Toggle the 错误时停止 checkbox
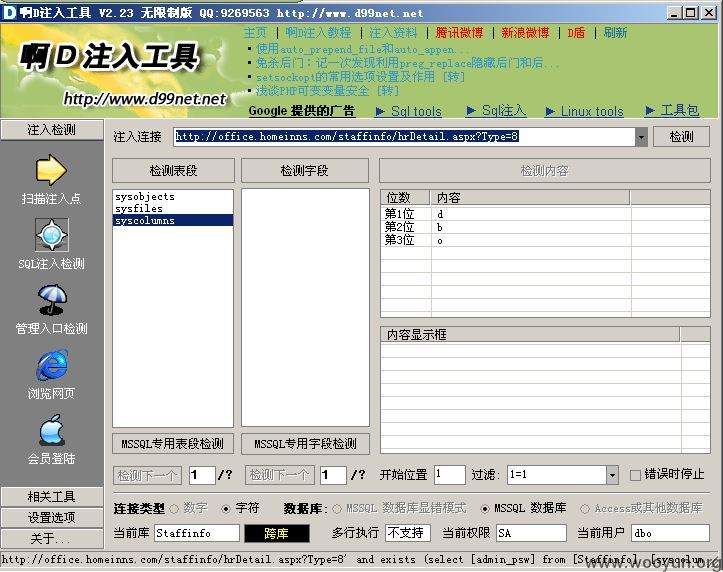This screenshot has width=723, height=572. coord(635,475)
